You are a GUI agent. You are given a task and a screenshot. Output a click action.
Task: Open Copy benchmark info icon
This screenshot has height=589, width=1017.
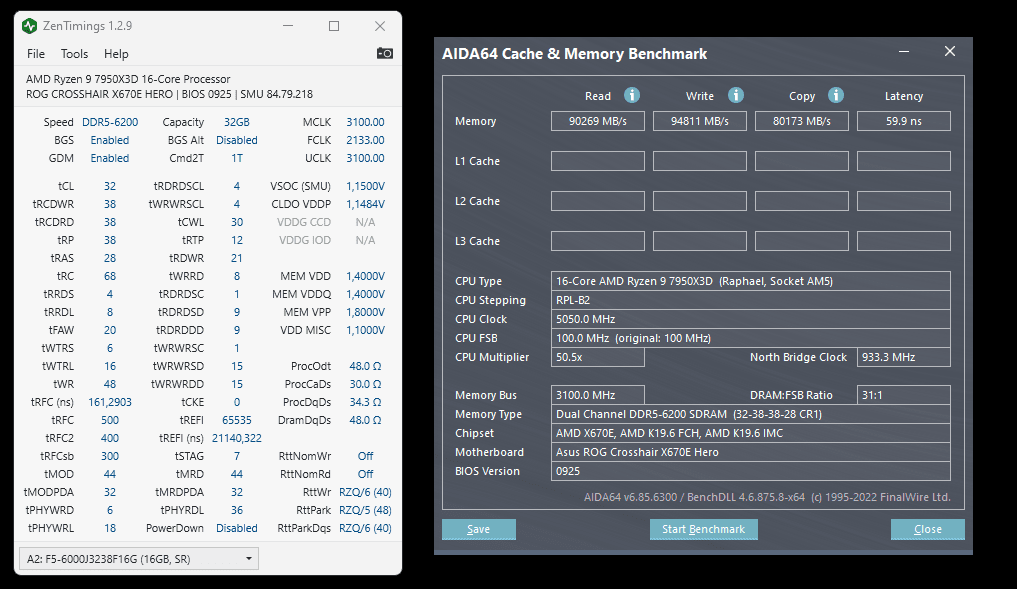click(836, 95)
